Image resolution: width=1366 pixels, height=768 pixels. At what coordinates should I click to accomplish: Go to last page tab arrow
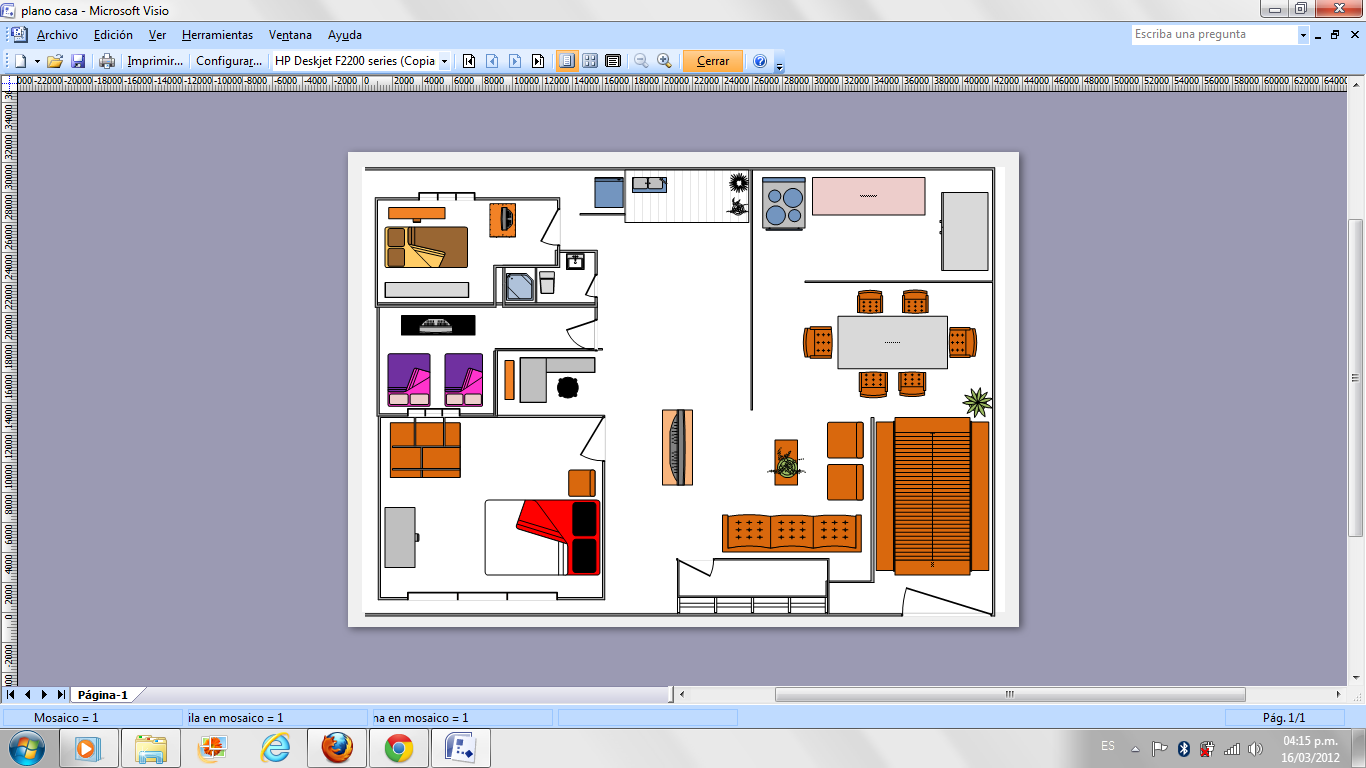point(61,694)
